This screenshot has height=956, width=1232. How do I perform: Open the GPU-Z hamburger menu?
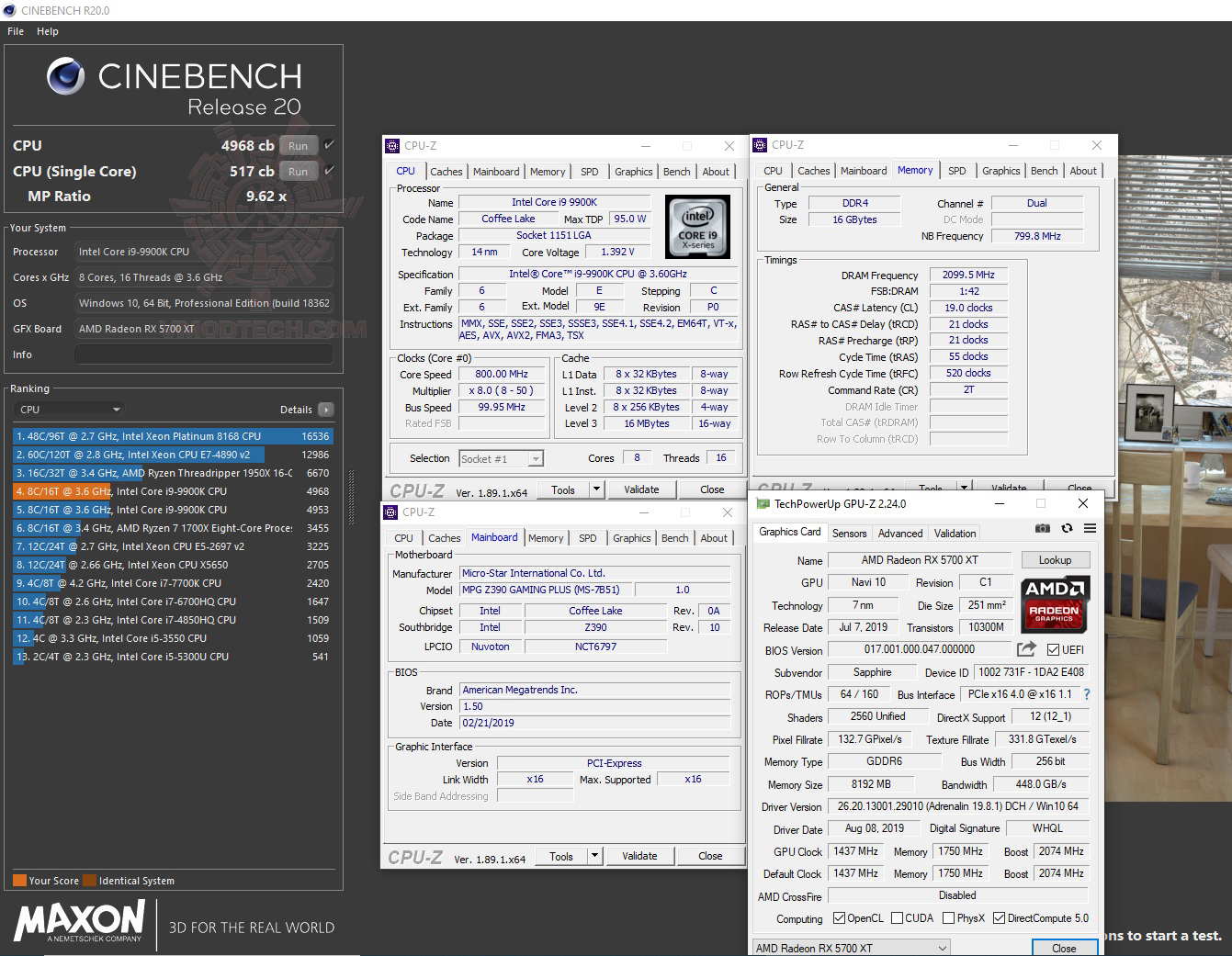(1090, 528)
